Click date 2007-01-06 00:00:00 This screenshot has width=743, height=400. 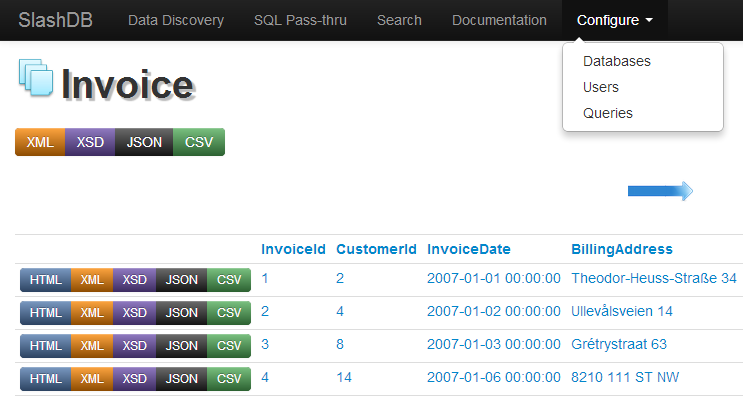pos(494,378)
